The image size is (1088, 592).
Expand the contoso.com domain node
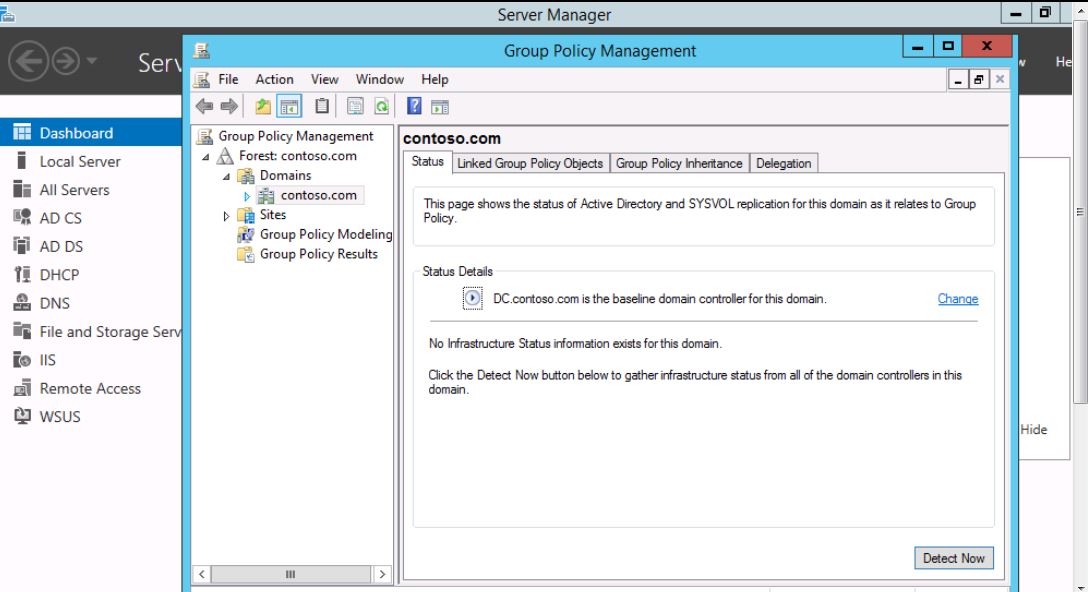(246, 196)
